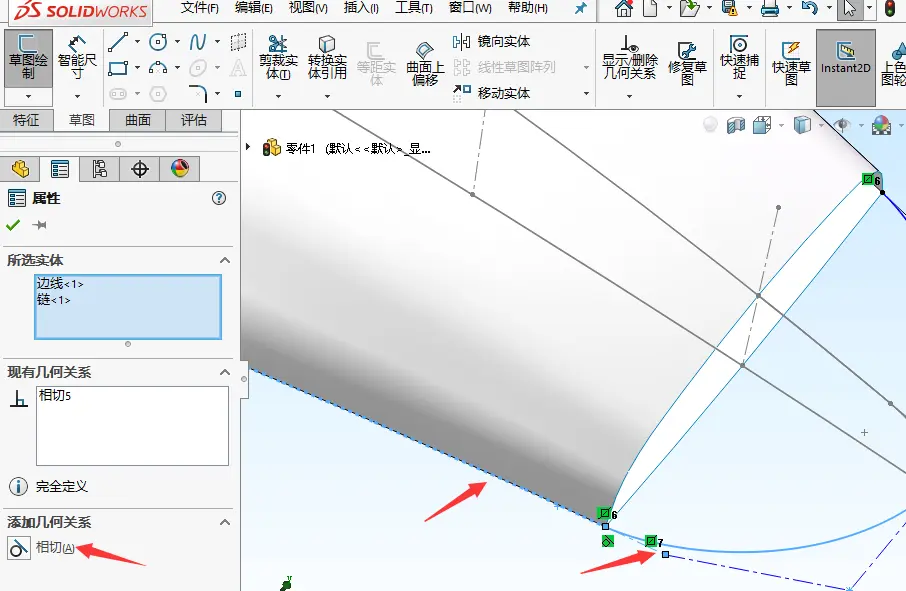Click Mirror Entities (镜向实体)
Viewport: 906px width, 591px height.
tap(492, 42)
